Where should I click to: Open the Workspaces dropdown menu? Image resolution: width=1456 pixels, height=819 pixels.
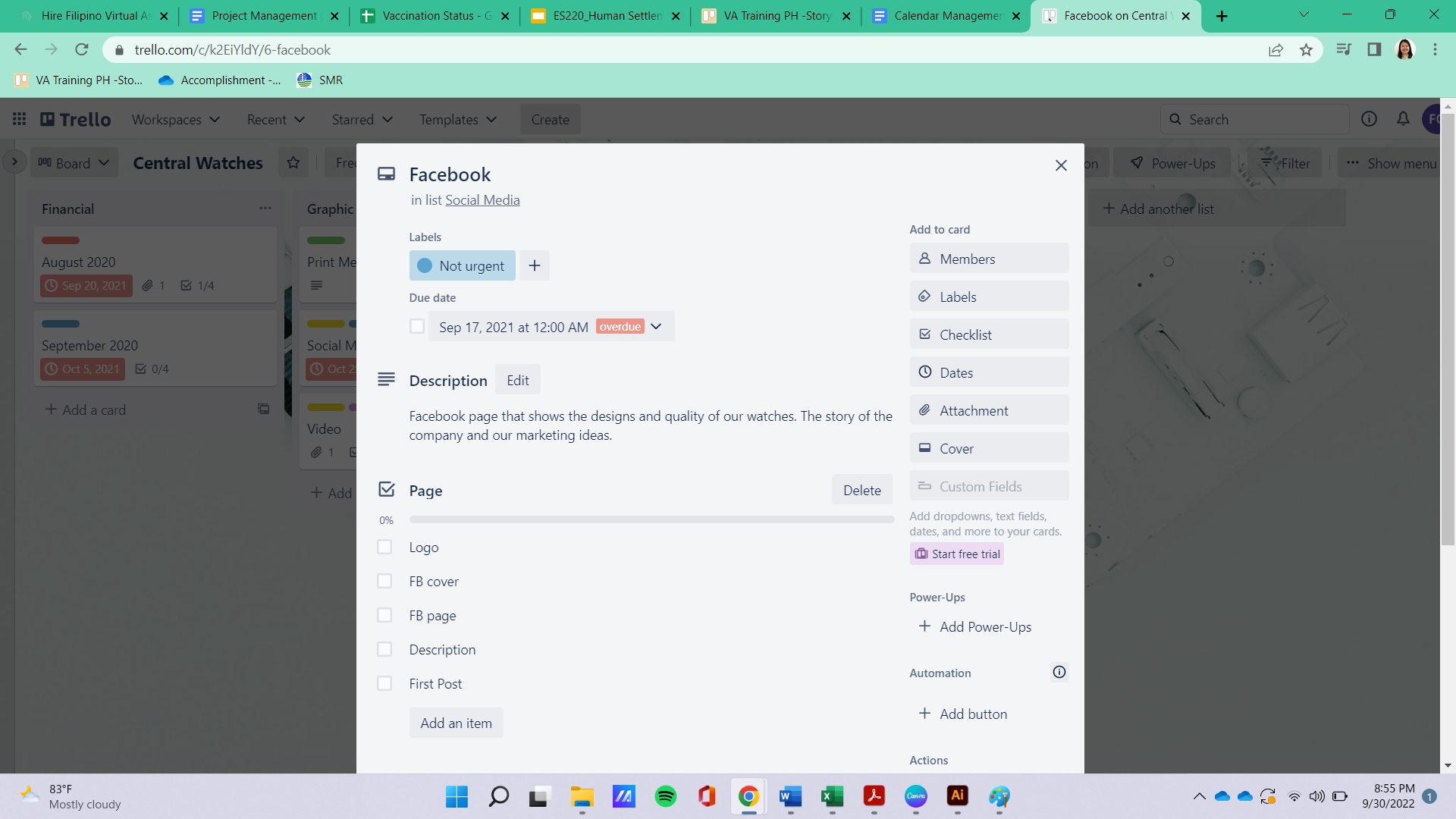175,119
